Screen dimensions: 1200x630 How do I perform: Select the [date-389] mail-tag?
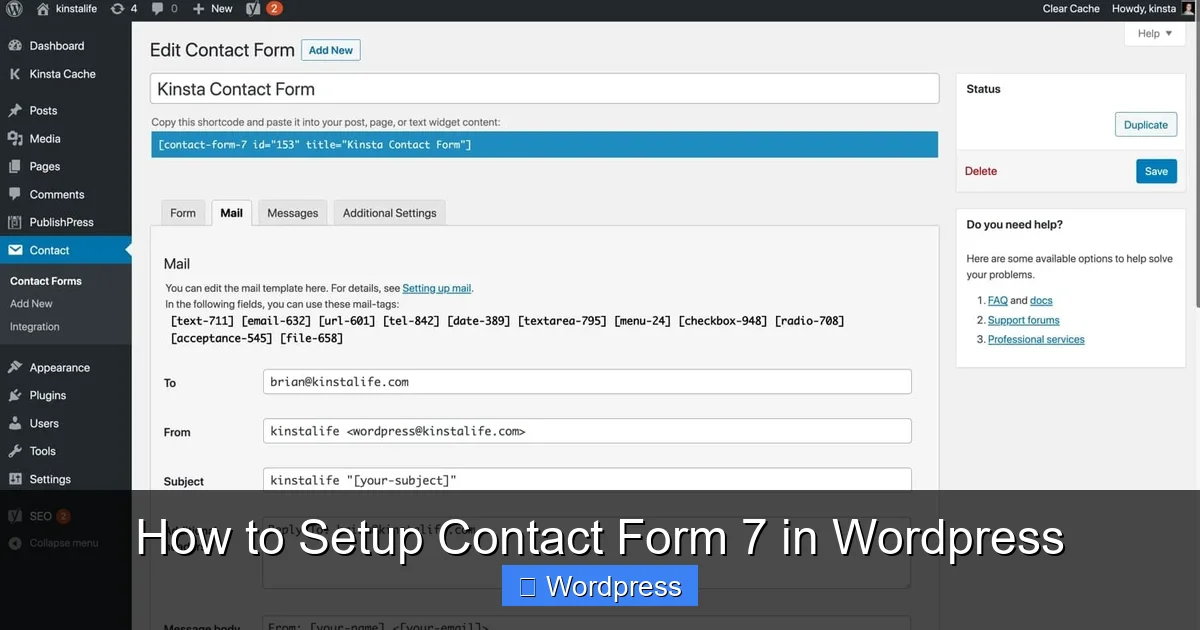coord(479,321)
